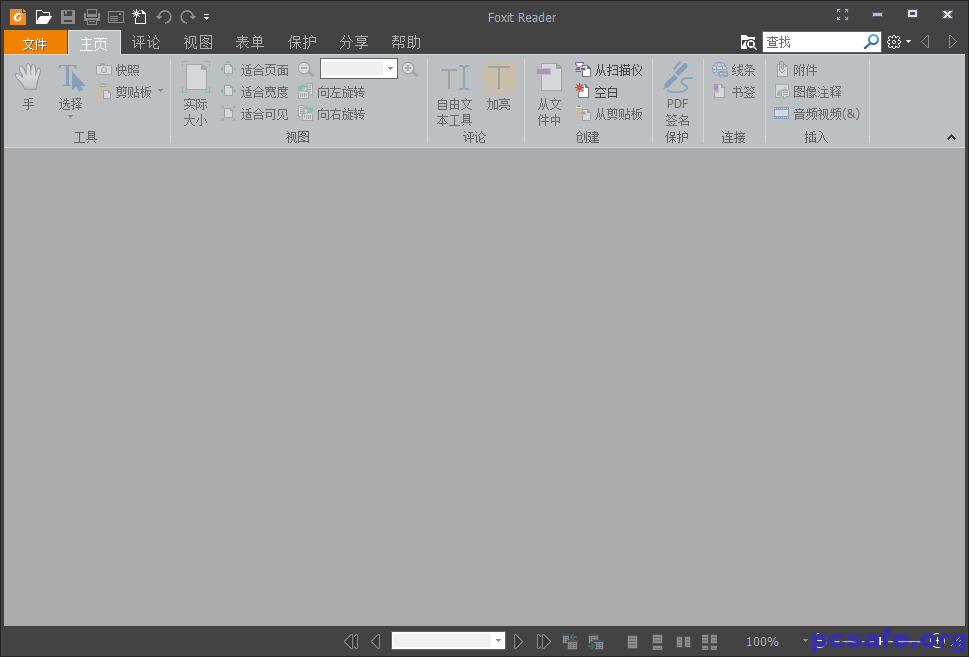Select the 加亮 highlight tool
Viewport: 969px width, 657px height.
(498, 87)
